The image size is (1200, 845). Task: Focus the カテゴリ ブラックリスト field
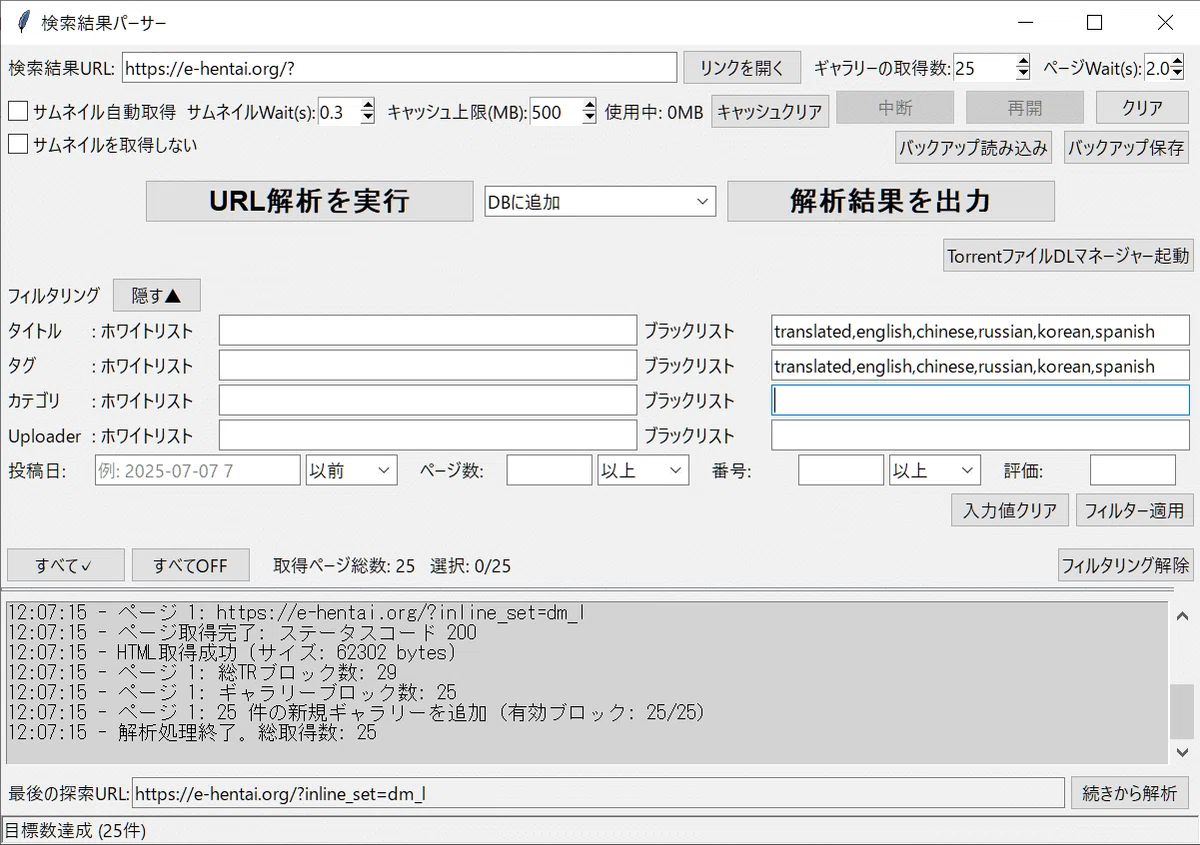click(980, 401)
